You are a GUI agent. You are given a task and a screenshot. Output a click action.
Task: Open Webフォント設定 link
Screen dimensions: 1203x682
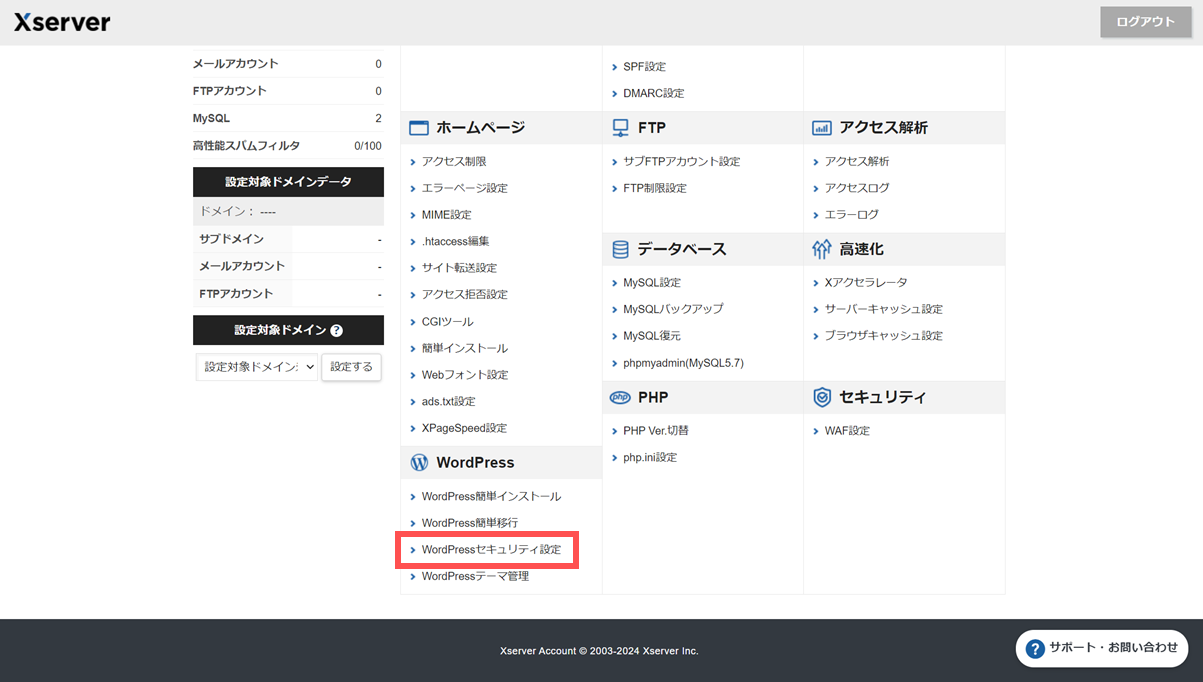465,375
